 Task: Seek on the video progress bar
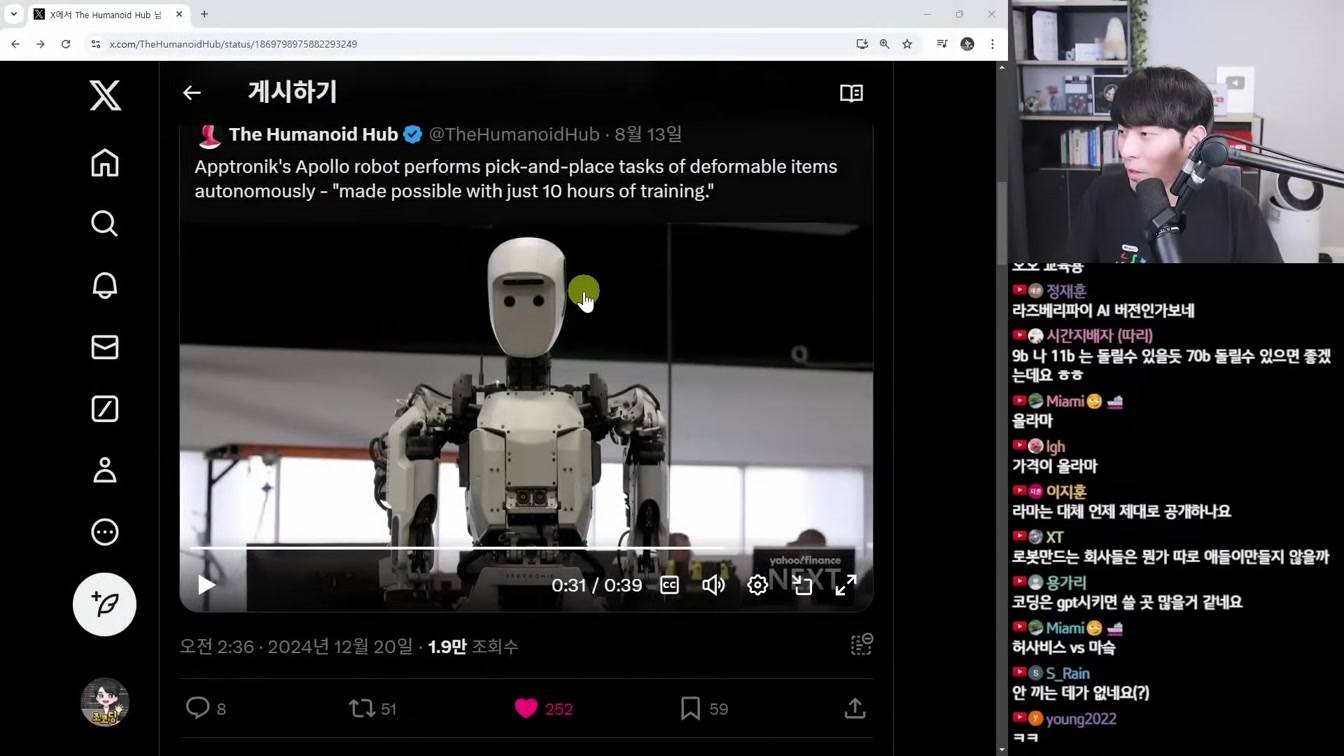tap(526, 548)
